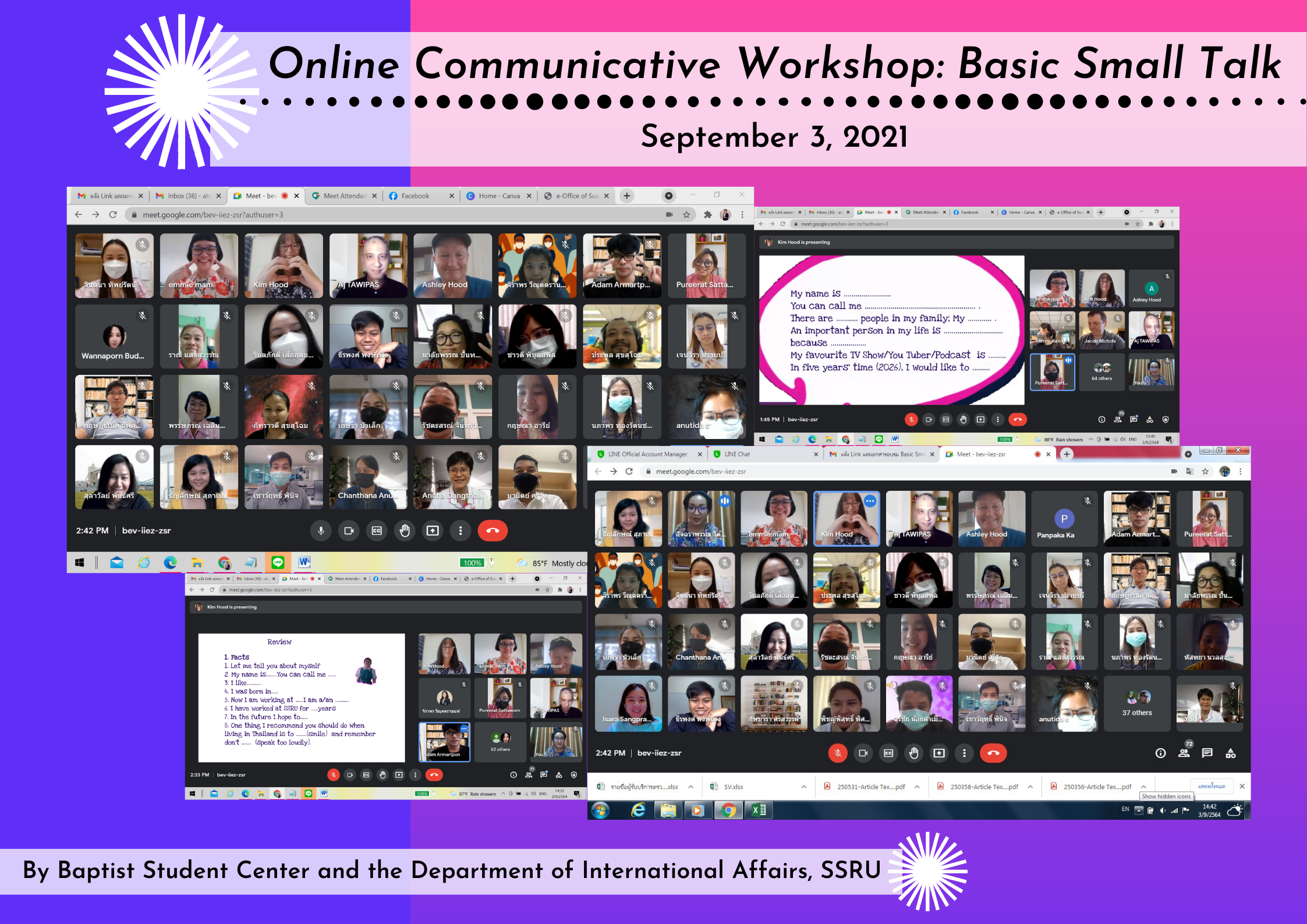
Task: Raise hand in the 2:33 PM presenting meeting
Action: click(x=382, y=775)
